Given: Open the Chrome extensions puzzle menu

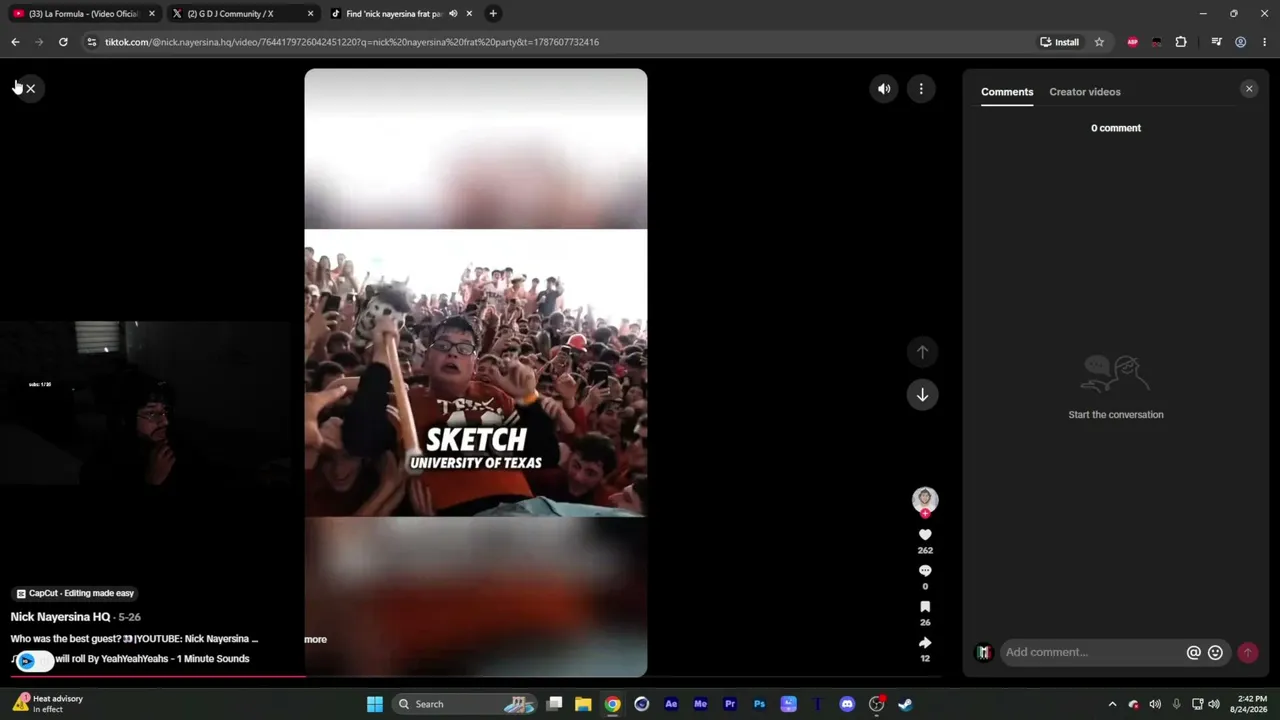Looking at the screenshot, I should pyautogui.click(x=1181, y=42).
